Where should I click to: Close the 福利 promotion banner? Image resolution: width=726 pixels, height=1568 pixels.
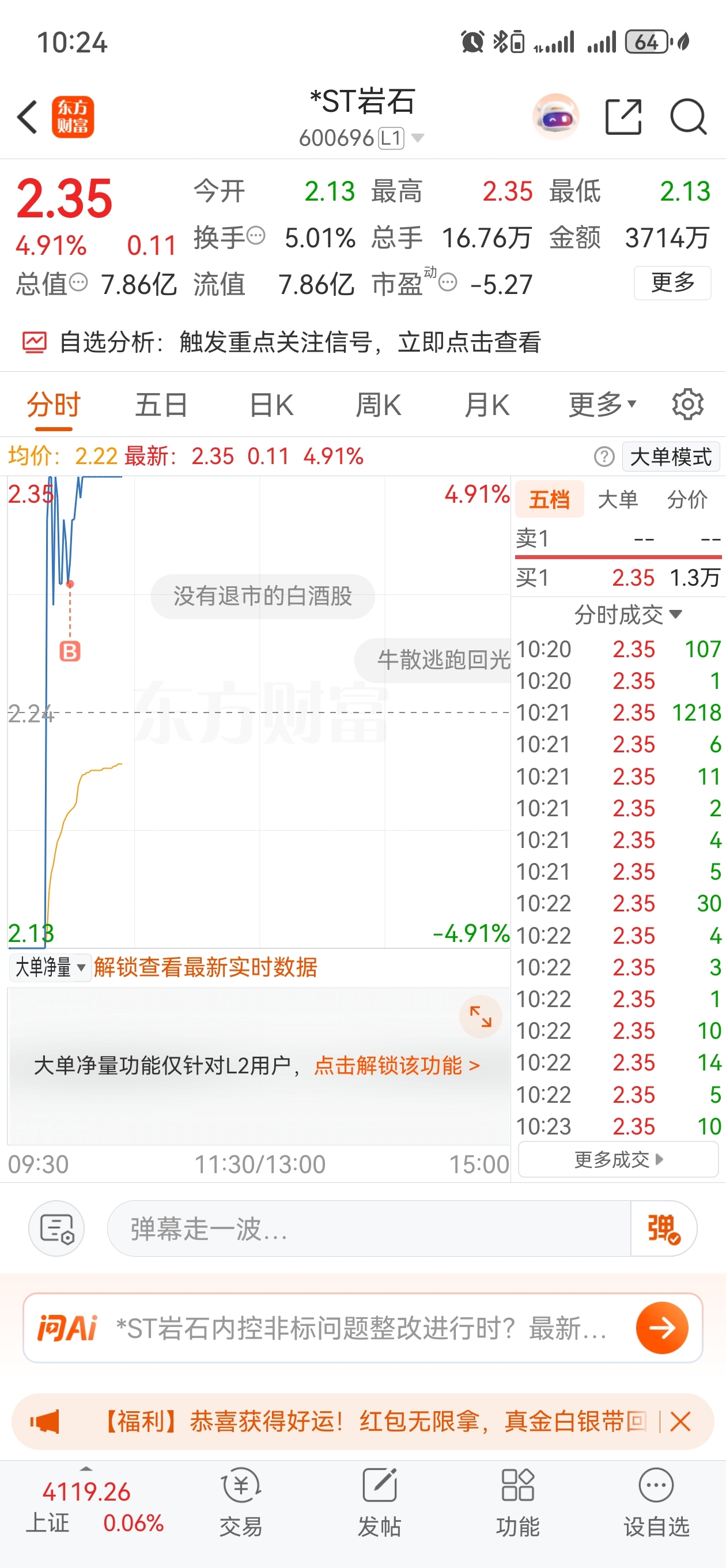[x=680, y=1422]
